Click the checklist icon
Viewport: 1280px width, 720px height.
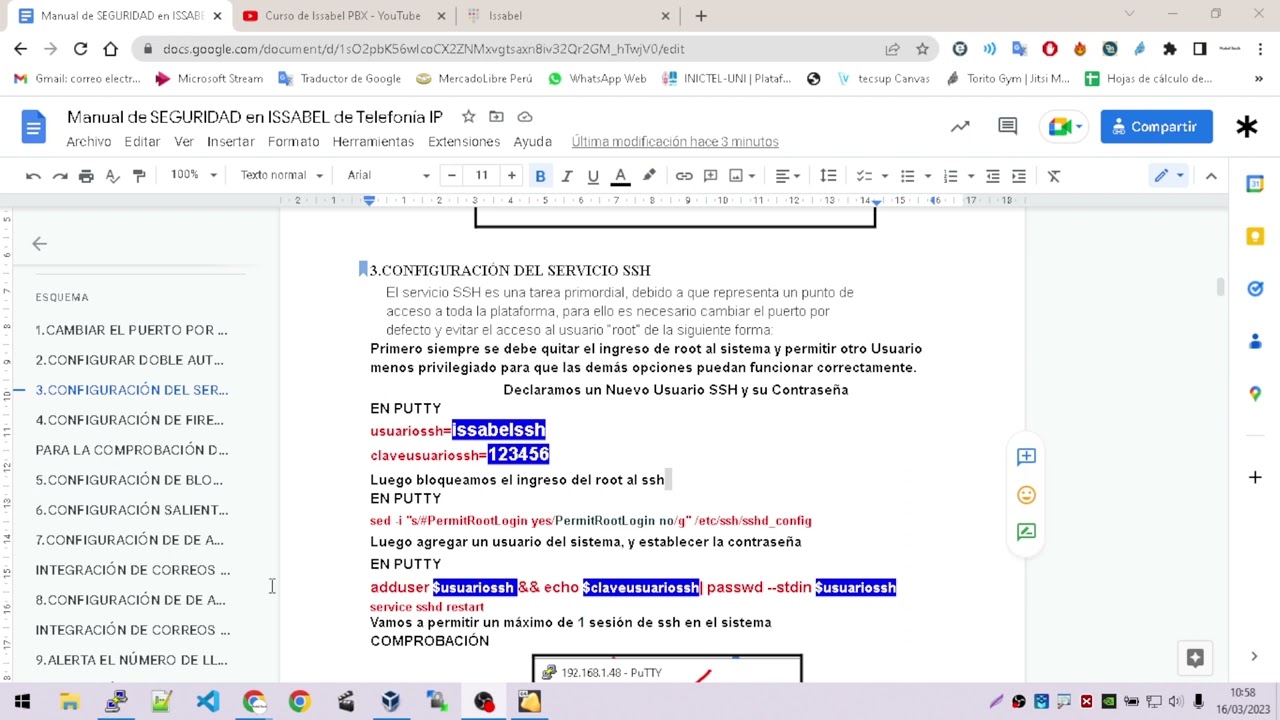point(864,176)
